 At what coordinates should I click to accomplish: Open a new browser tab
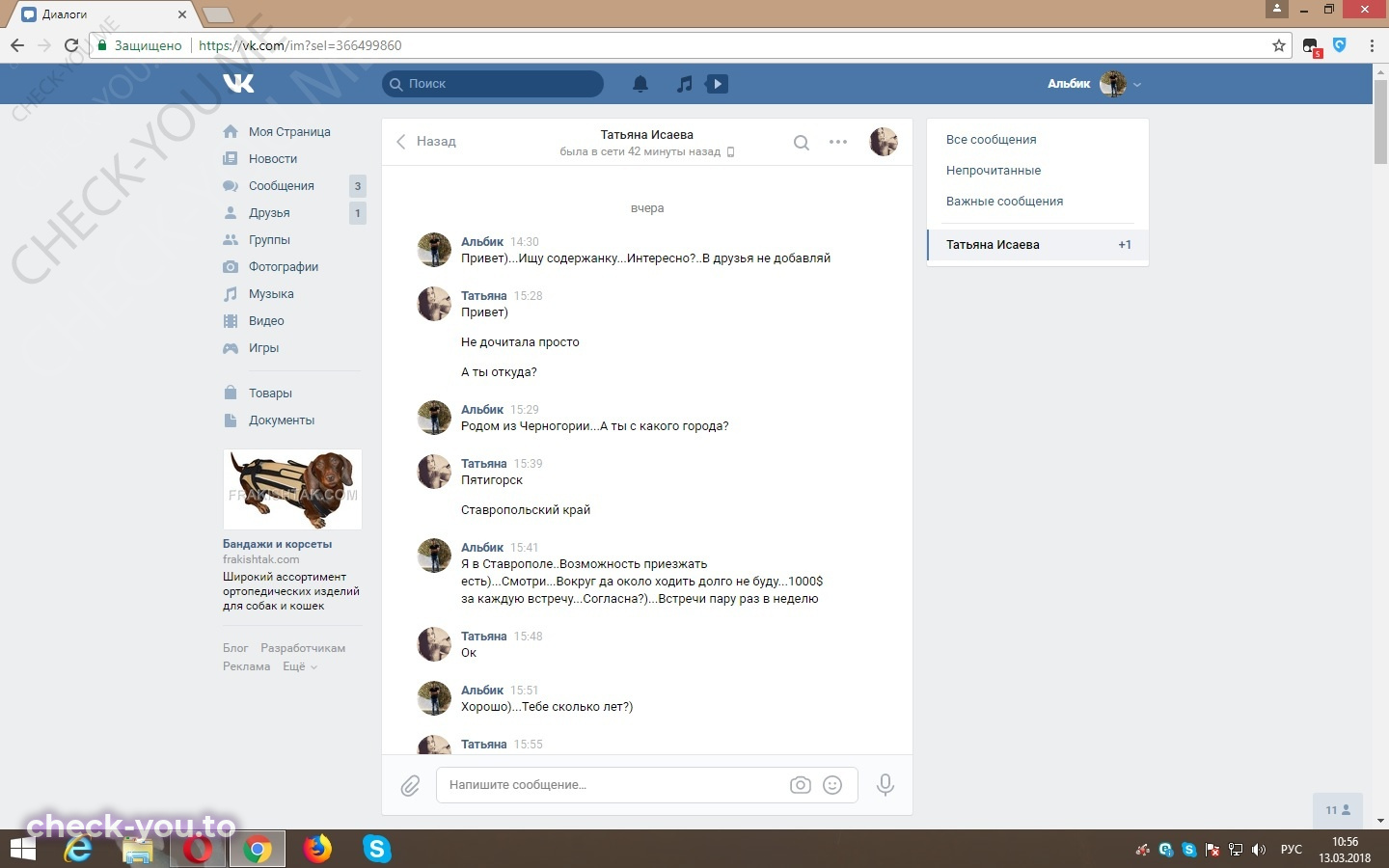click(x=217, y=14)
